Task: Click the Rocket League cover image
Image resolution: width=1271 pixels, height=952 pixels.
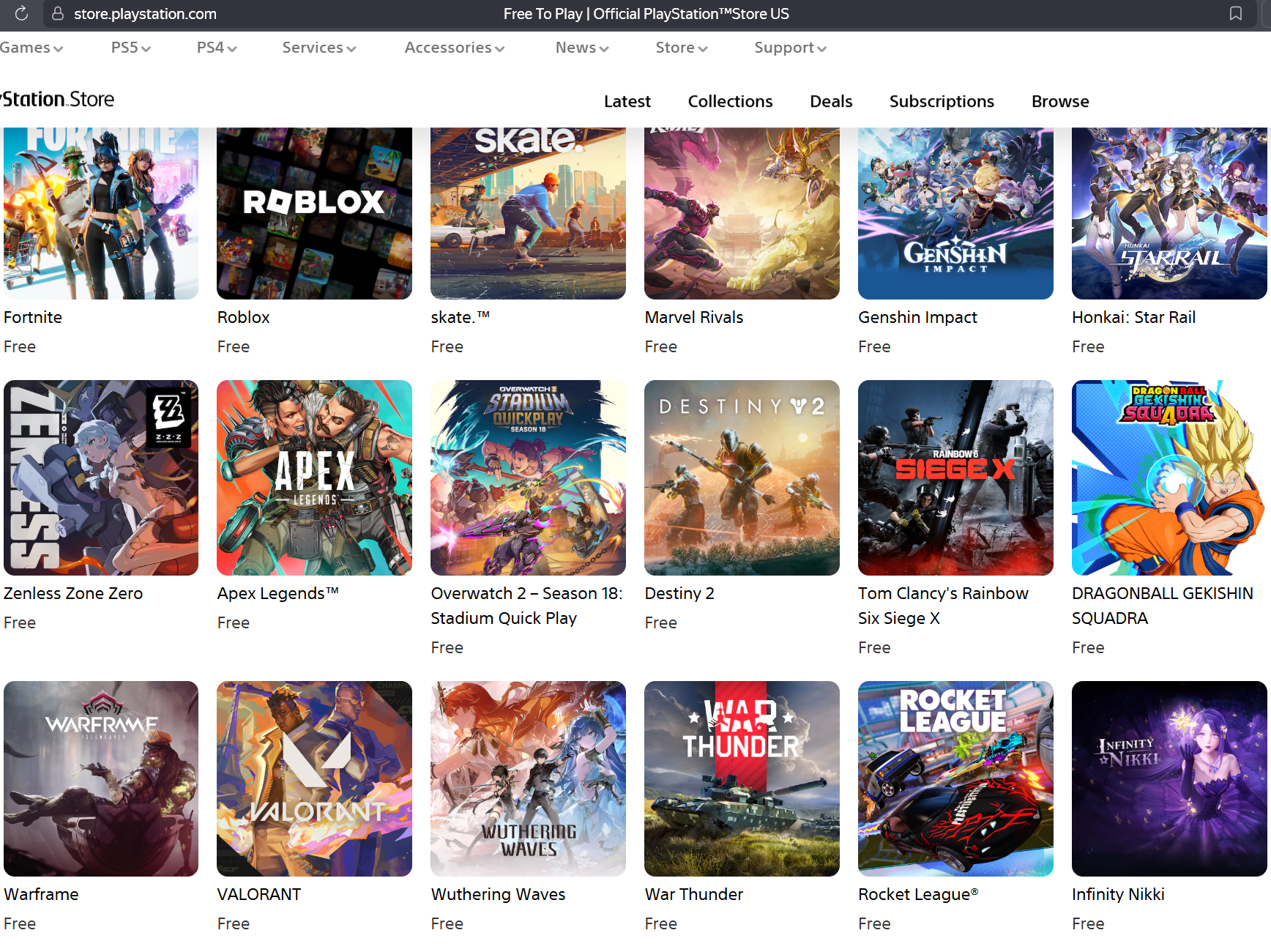Action: tap(955, 778)
